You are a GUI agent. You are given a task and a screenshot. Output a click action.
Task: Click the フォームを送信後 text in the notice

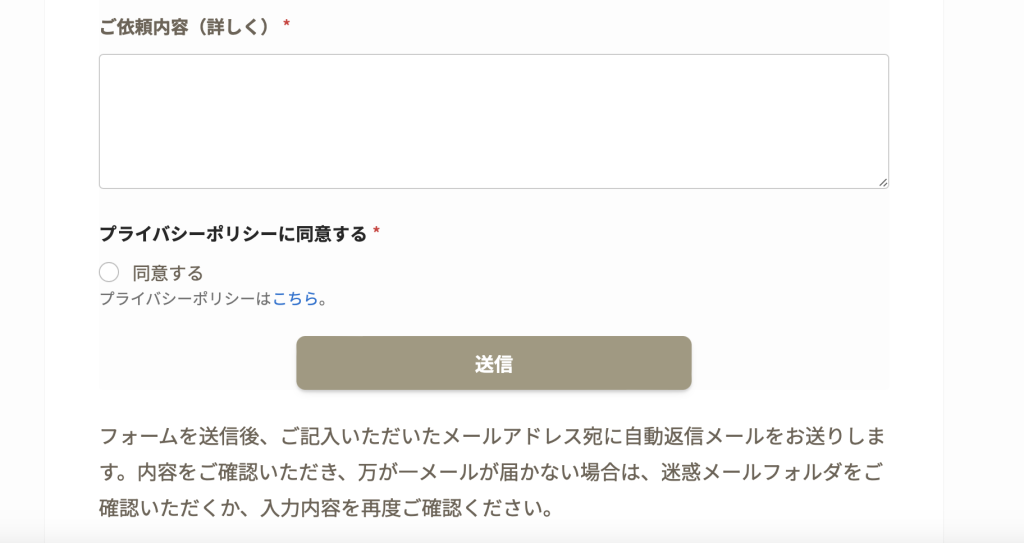[x=178, y=438]
